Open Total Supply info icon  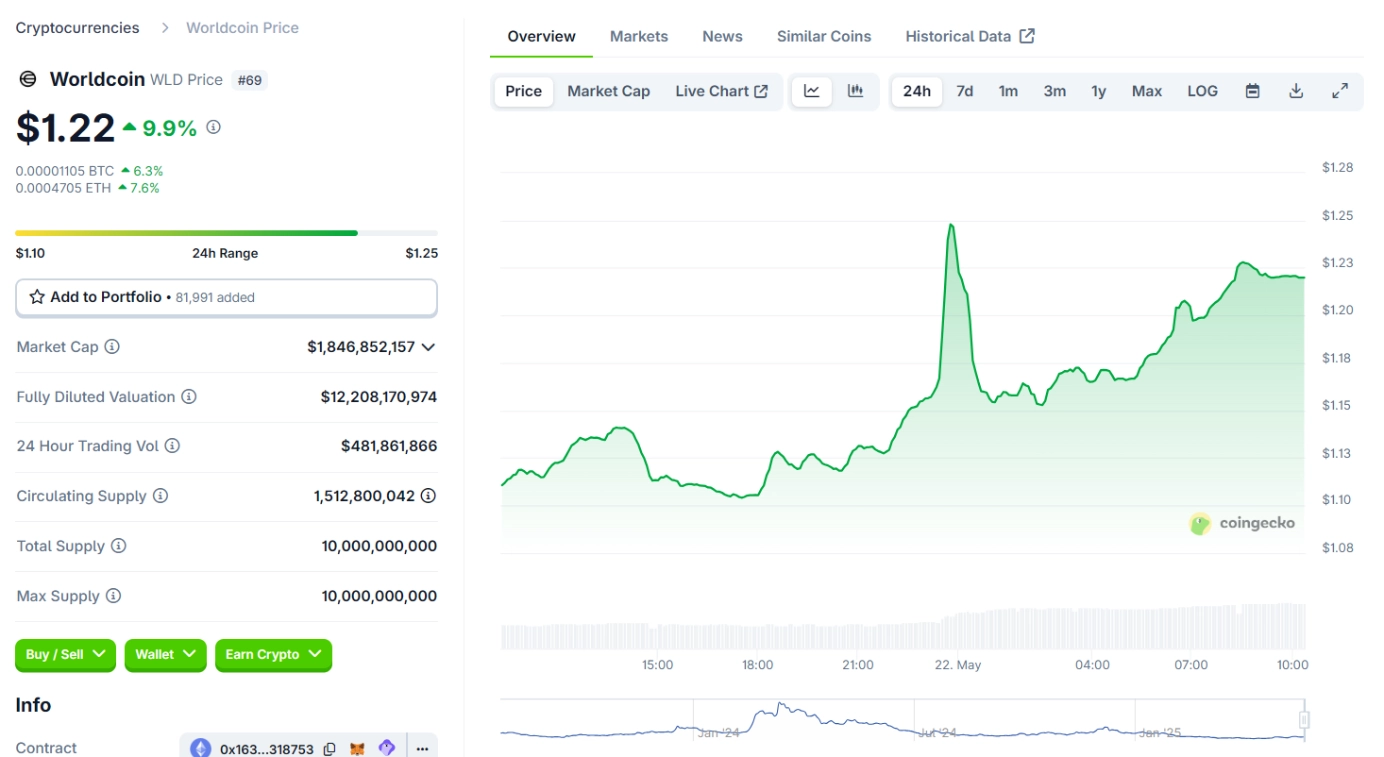point(118,546)
